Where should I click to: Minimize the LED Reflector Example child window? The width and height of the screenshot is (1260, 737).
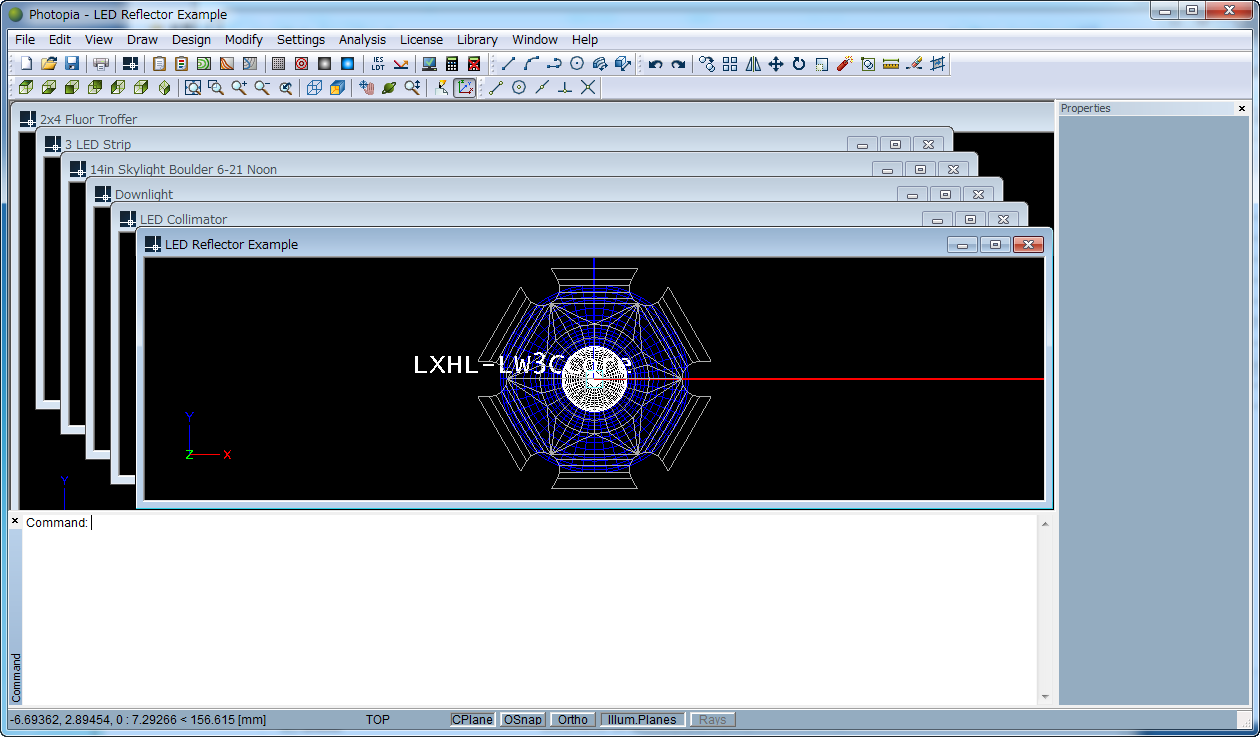[962, 244]
